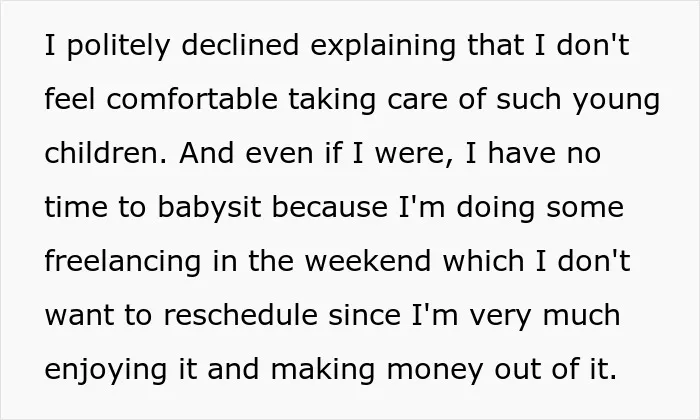Click the word "babysit"
This screenshot has height=420, width=700.
(x=209, y=208)
